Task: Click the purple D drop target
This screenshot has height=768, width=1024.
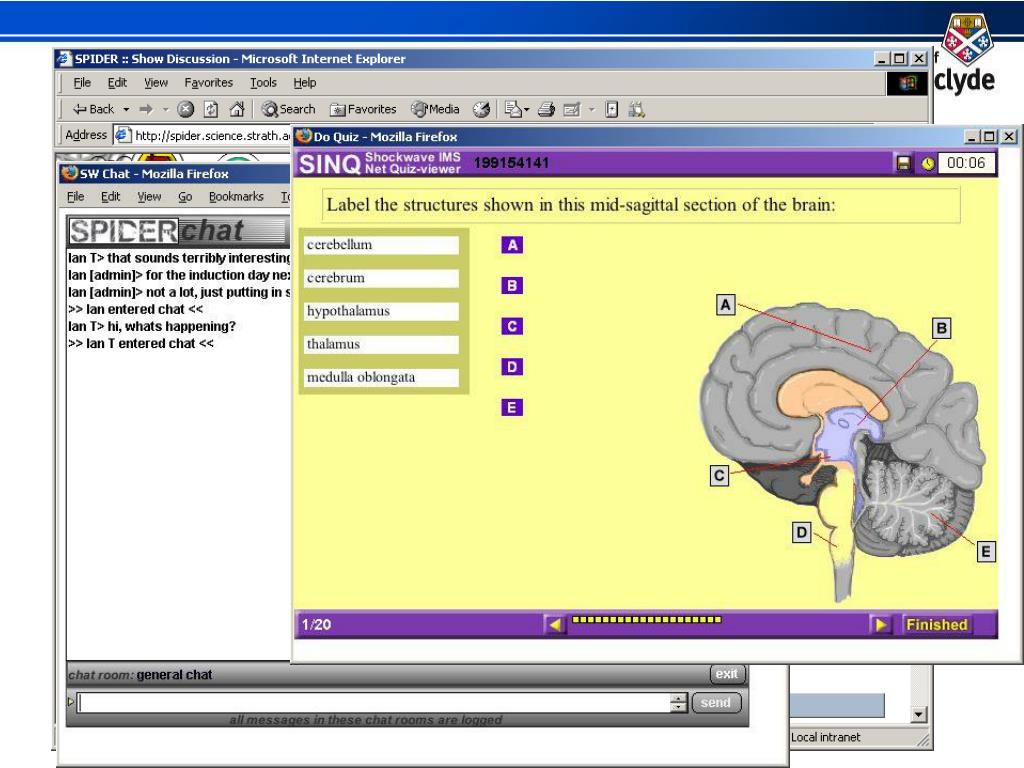Action: pos(512,367)
